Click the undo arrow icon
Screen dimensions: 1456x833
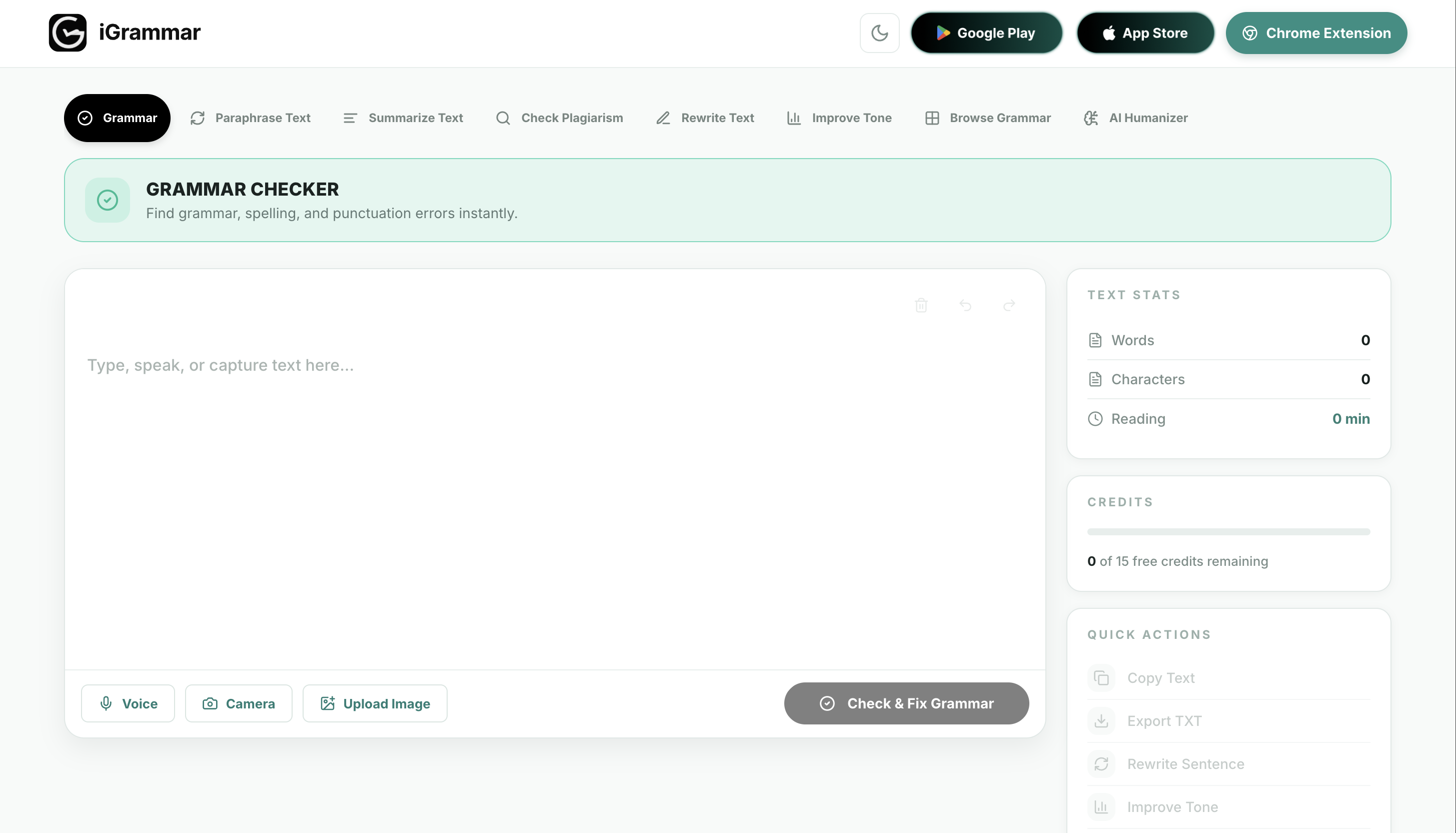pos(965,305)
